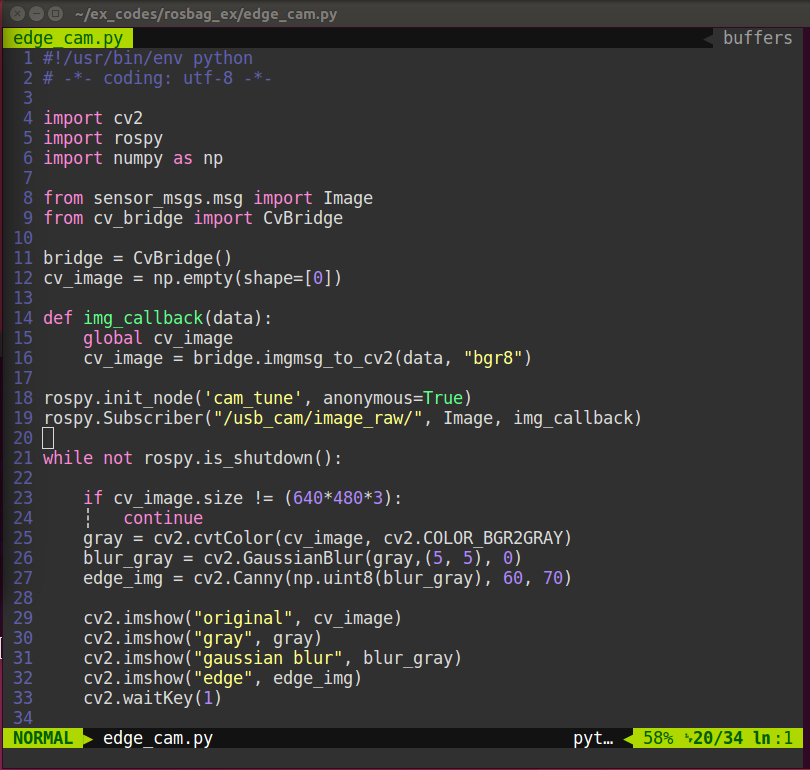Click 'cv2.waitKey(1)' call
This screenshot has height=770, width=810.
click(153, 698)
